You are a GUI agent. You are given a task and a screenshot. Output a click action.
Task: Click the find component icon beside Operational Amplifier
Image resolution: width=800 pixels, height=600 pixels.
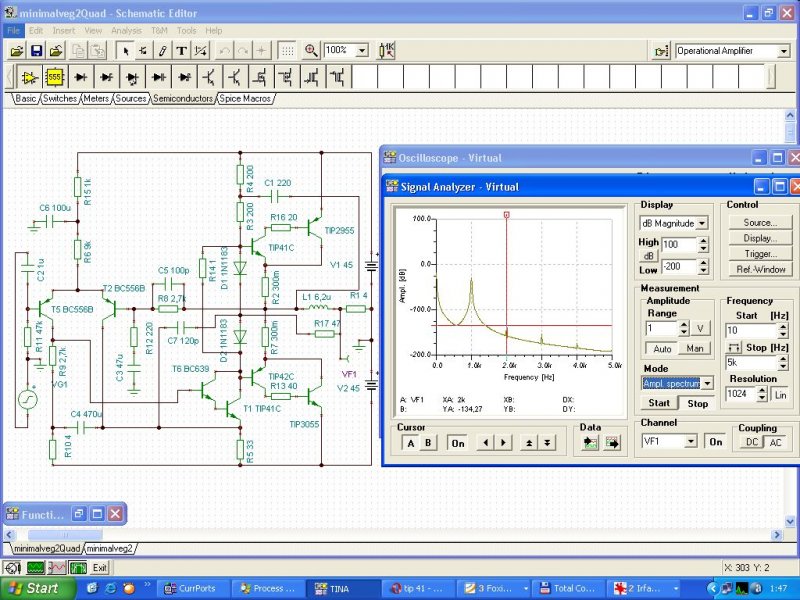661,51
